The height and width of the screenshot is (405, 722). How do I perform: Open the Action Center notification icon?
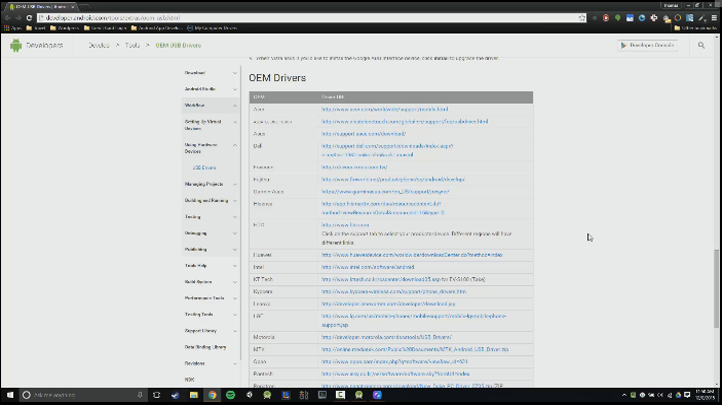pos(687,395)
